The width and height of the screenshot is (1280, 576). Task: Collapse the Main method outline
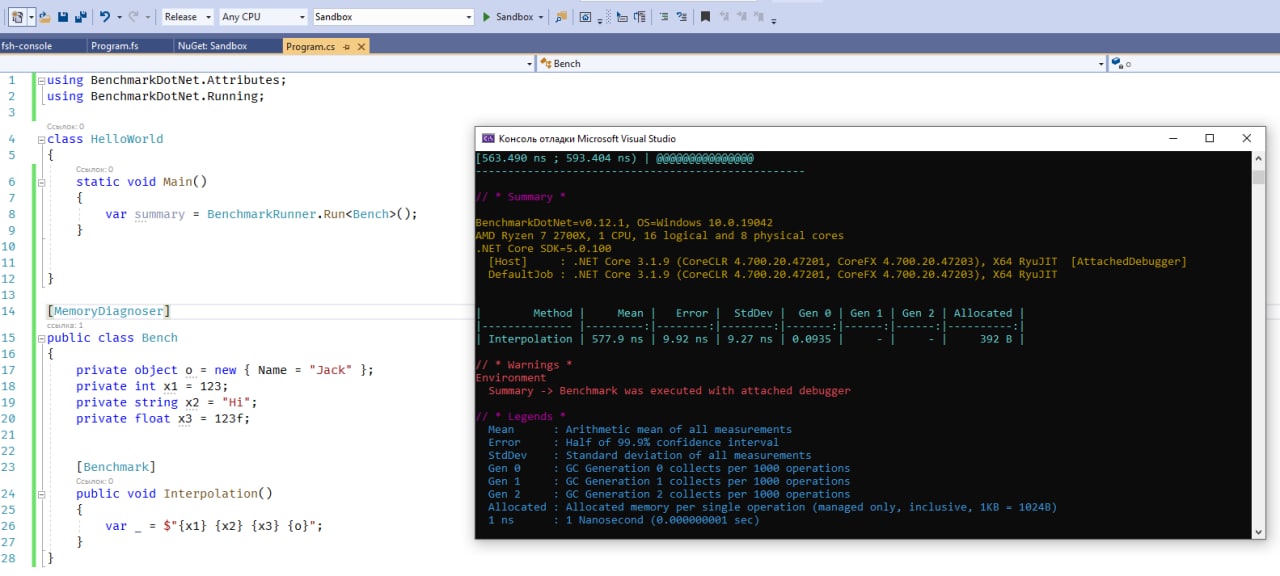point(40,182)
